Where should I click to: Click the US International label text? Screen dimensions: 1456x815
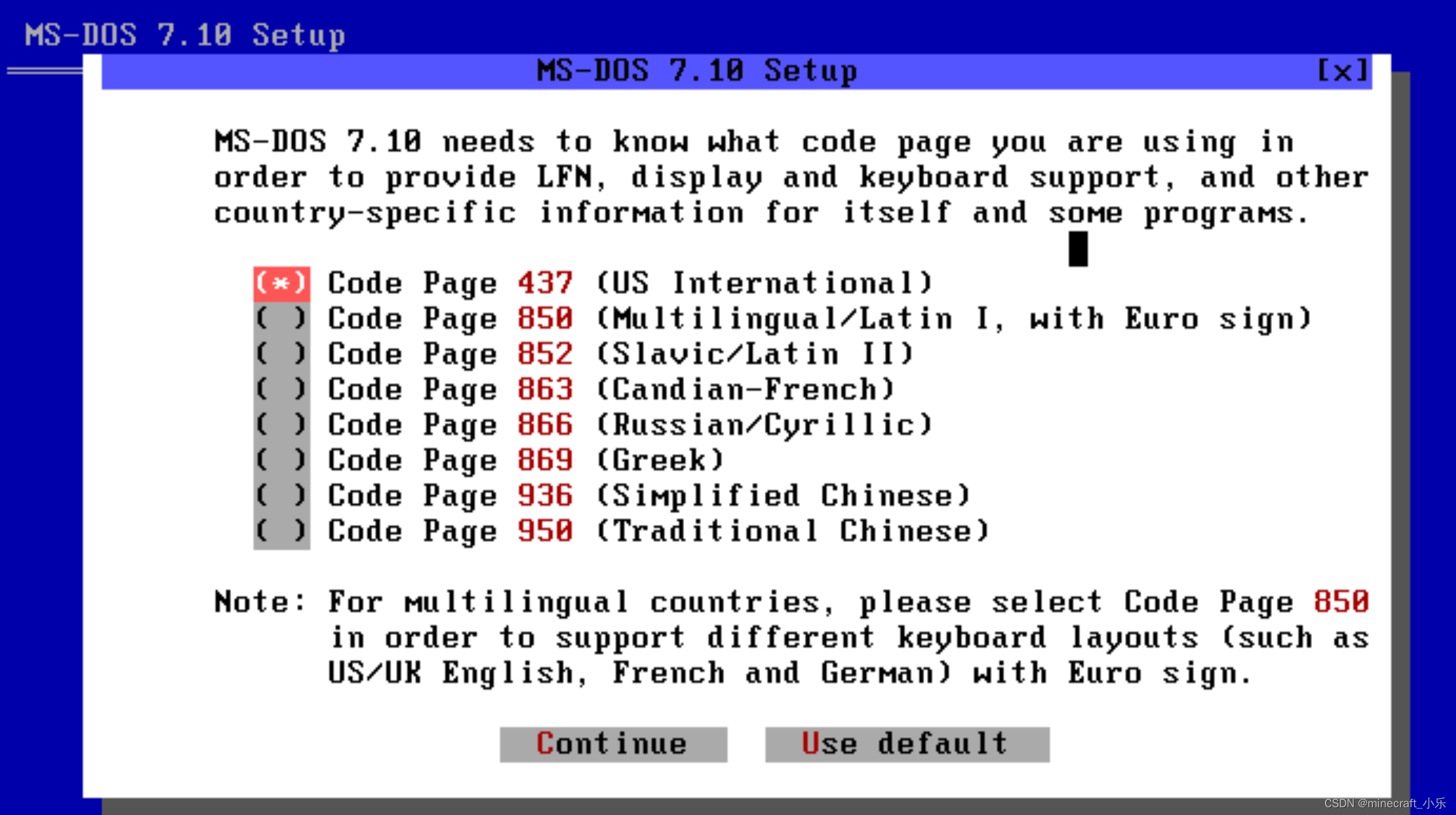[765, 283]
